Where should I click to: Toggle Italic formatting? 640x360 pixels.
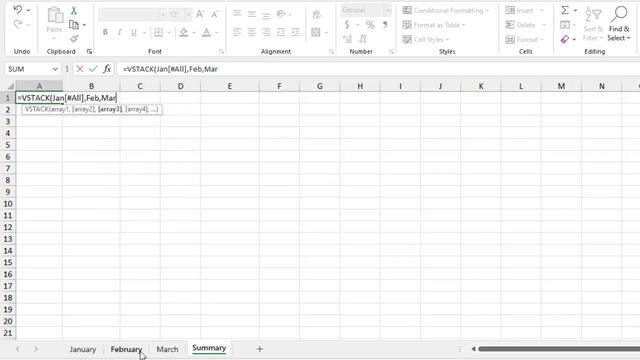coord(119,32)
